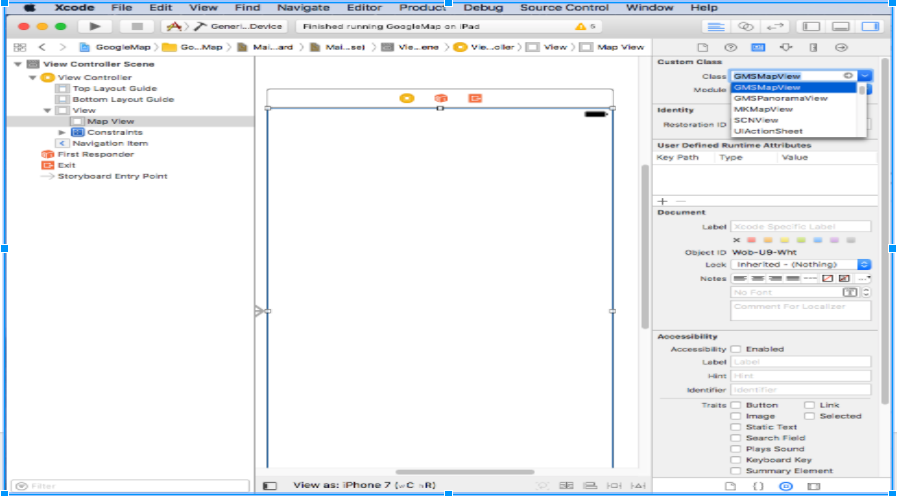The height and width of the screenshot is (496, 897).
Task: Open the Source Control menu
Action: [x=564, y=8]
